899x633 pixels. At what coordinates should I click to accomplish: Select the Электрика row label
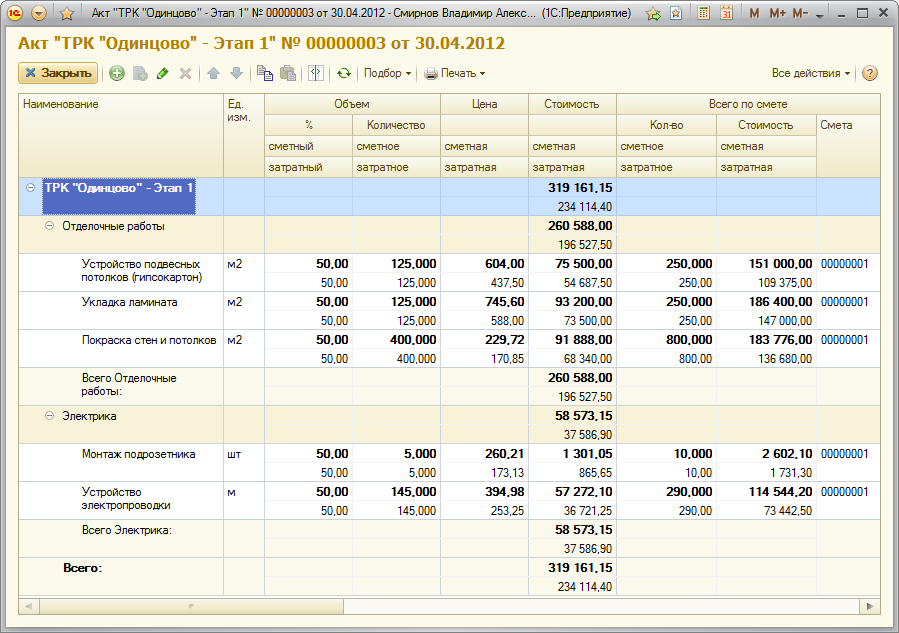click(x=89, y=416)
